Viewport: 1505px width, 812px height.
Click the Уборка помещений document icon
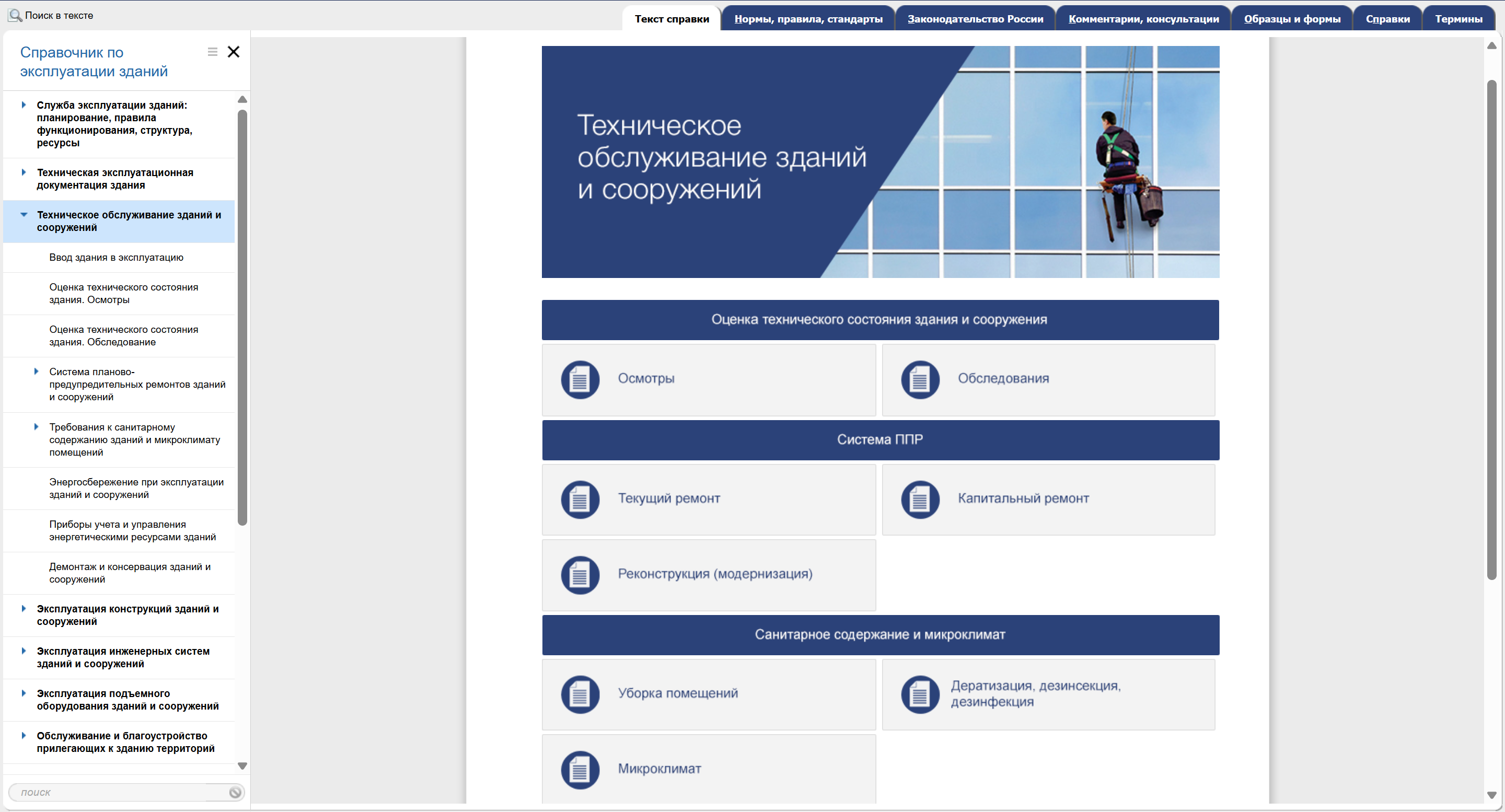580,694
